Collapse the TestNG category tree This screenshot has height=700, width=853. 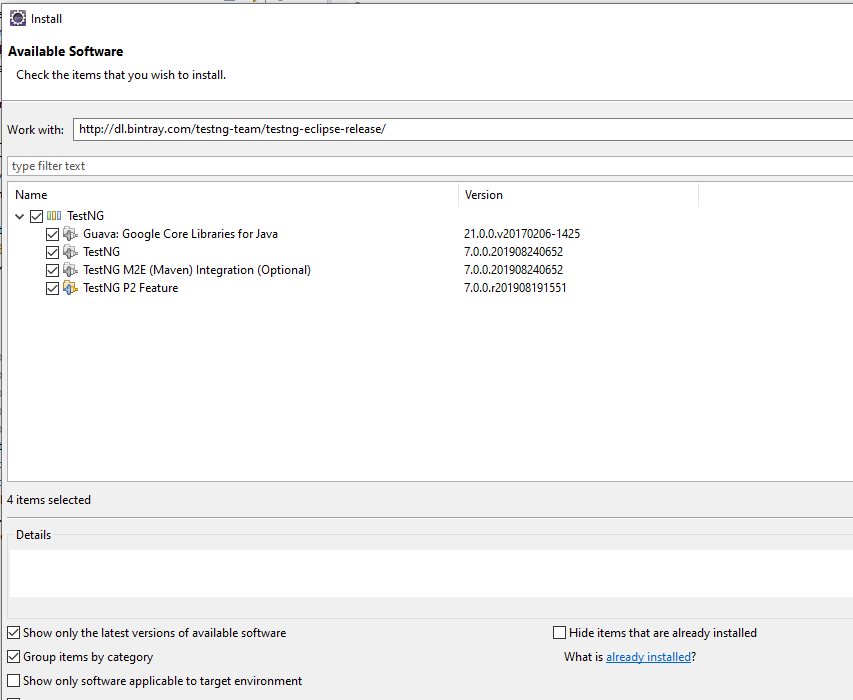(x=20, y=216)
